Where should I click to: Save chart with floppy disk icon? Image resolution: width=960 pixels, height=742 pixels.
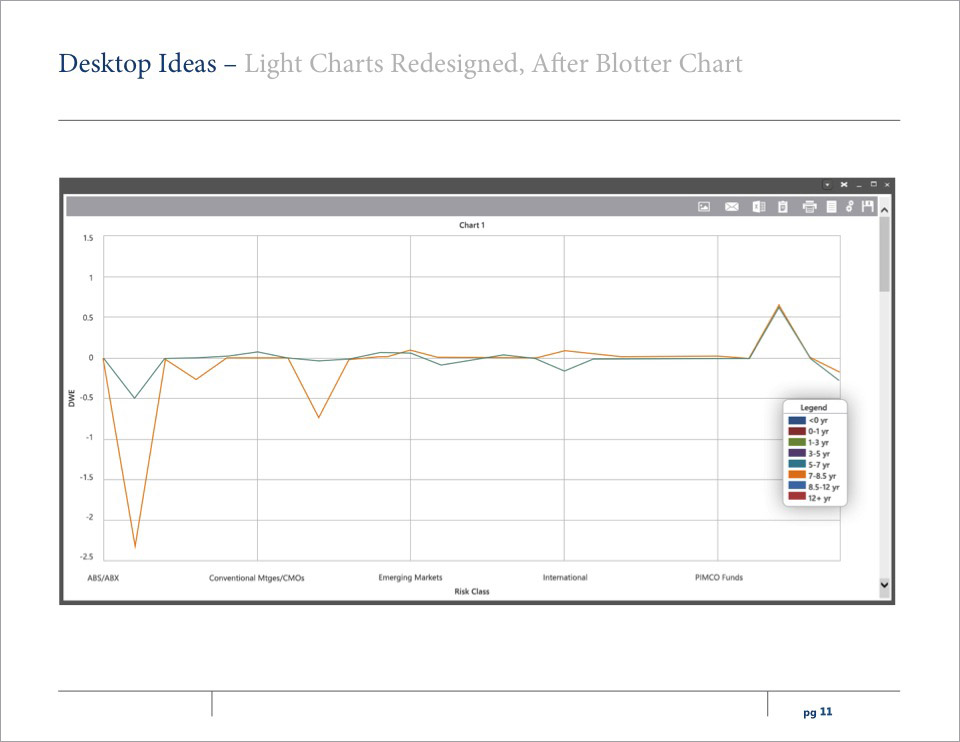pos(867,207)
